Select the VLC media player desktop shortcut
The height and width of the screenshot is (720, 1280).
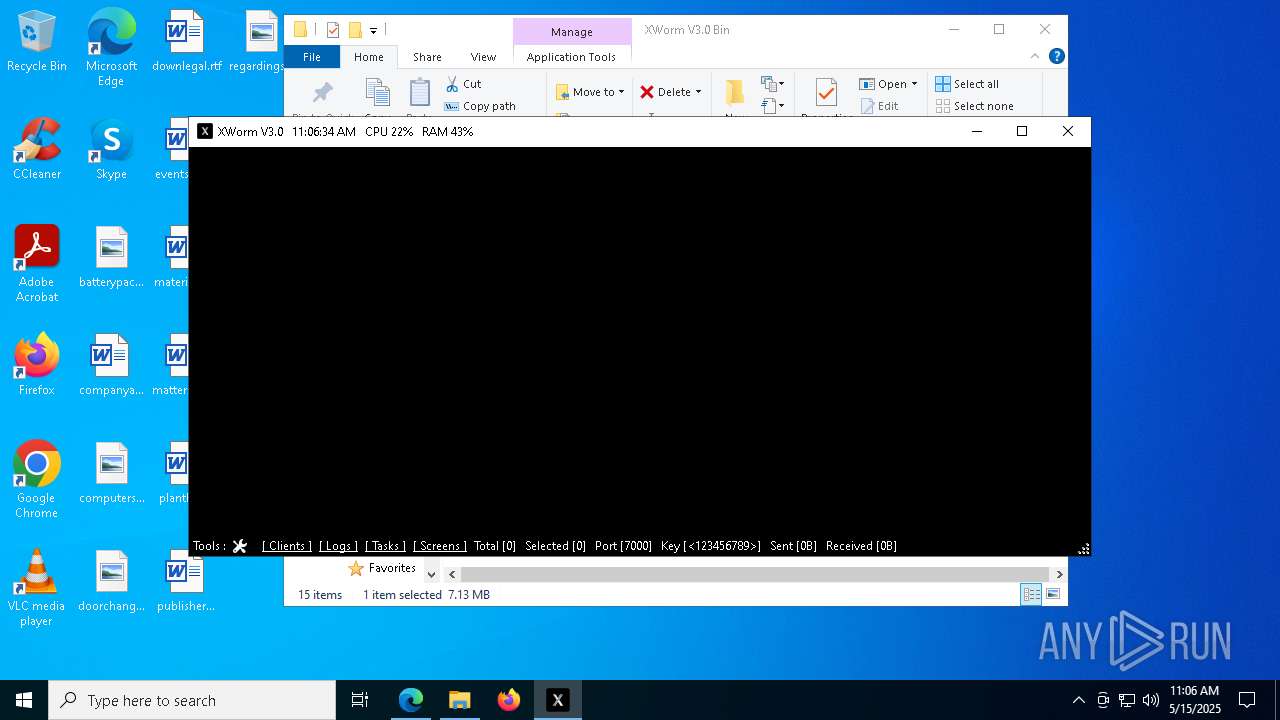pyautogui.click(x=37, y=588)
